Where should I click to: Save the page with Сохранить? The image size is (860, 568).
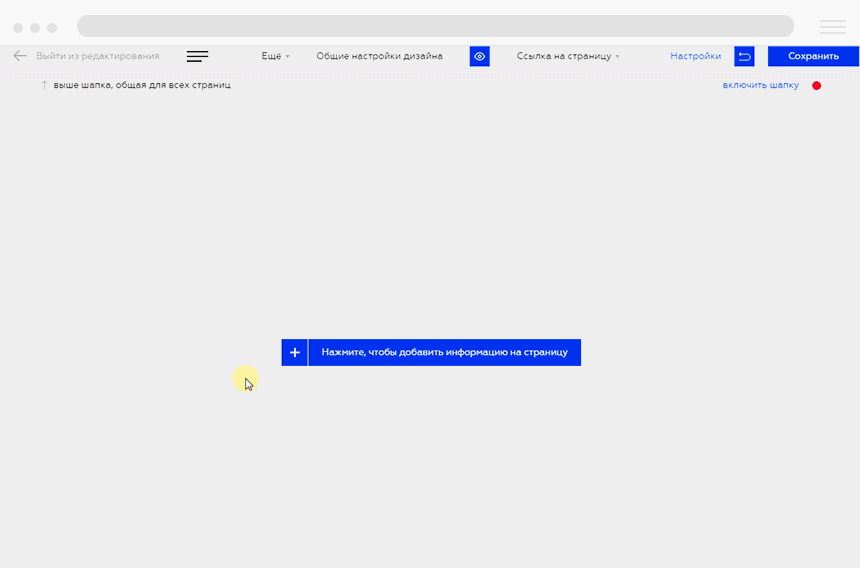point(813,56)
